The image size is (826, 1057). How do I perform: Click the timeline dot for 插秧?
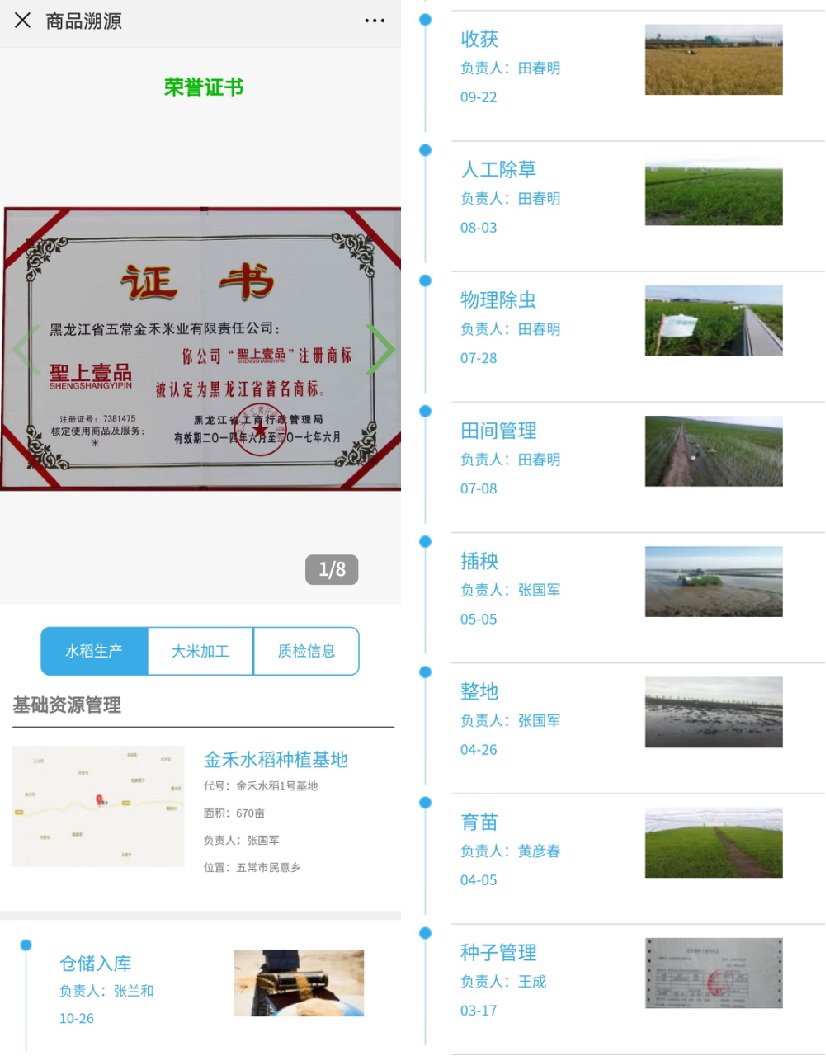click(x=425, y=541)
